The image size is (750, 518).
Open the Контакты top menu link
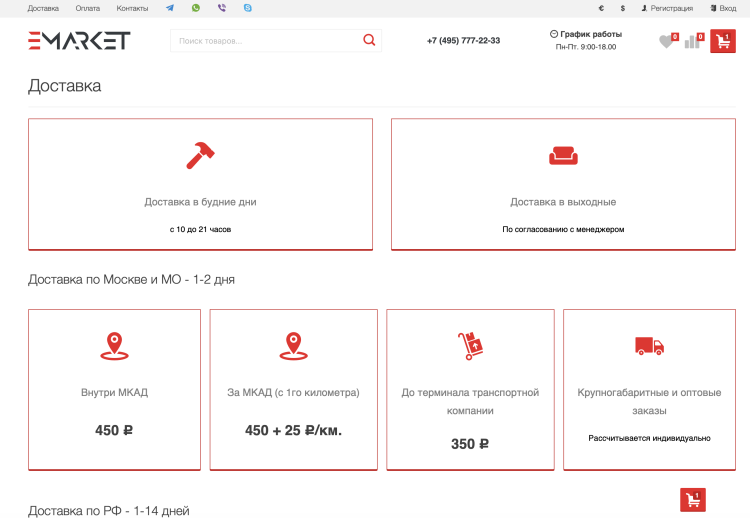click(132, 8)
